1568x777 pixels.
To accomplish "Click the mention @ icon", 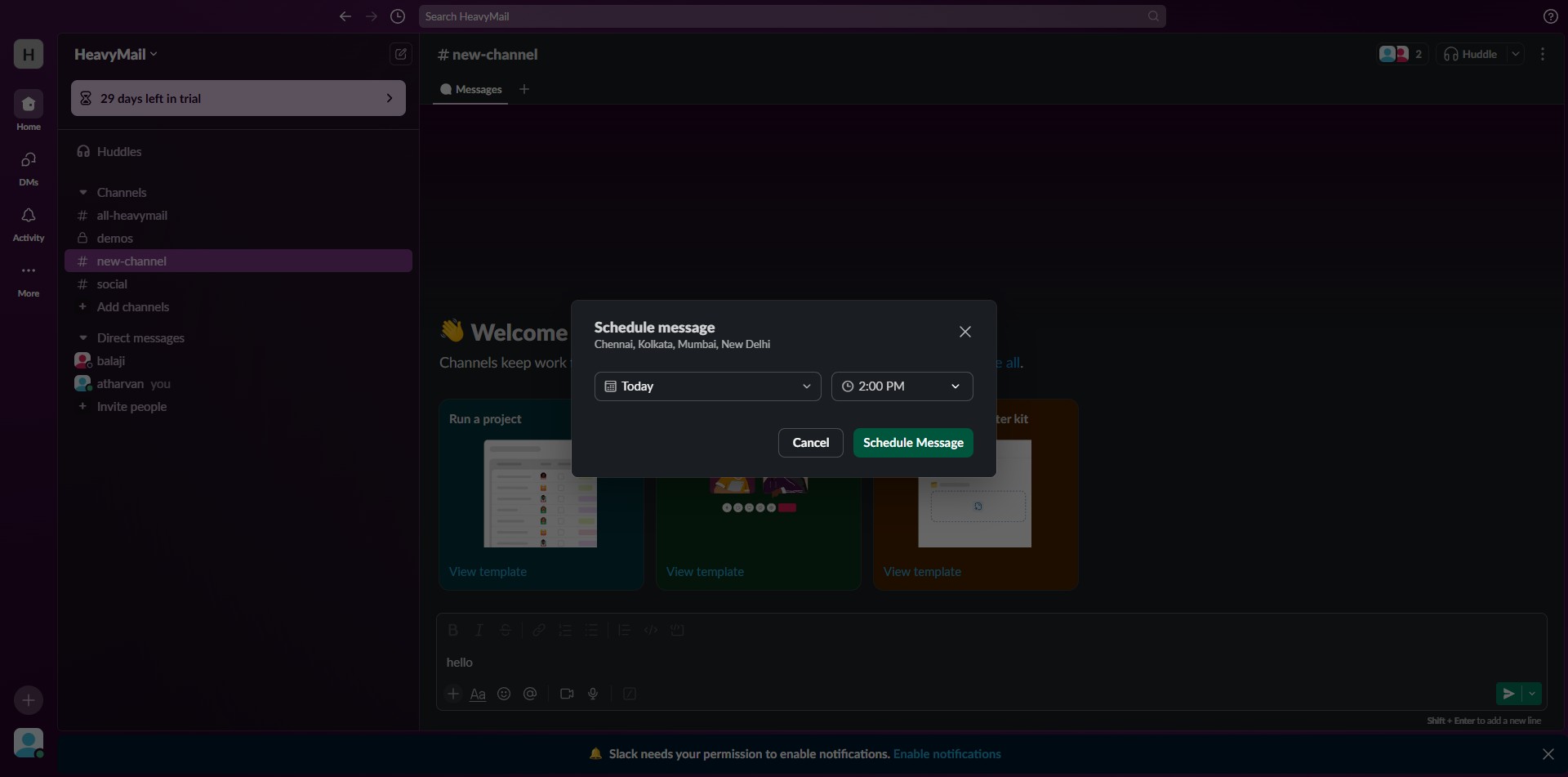I will click(x=530, y=694).
